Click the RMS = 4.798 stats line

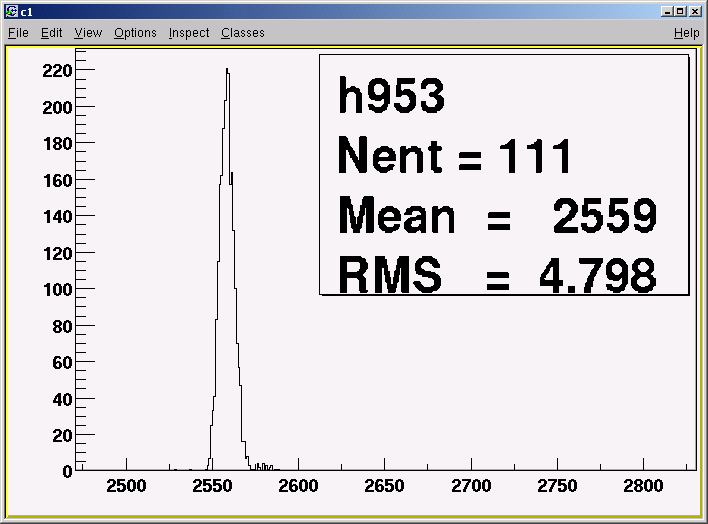pyautogui.click(x=497, y=275)
